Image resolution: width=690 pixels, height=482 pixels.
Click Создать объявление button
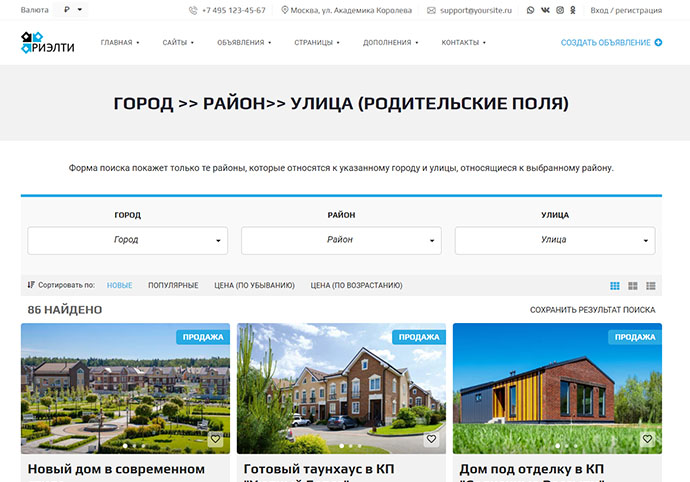tap(611, 43)
